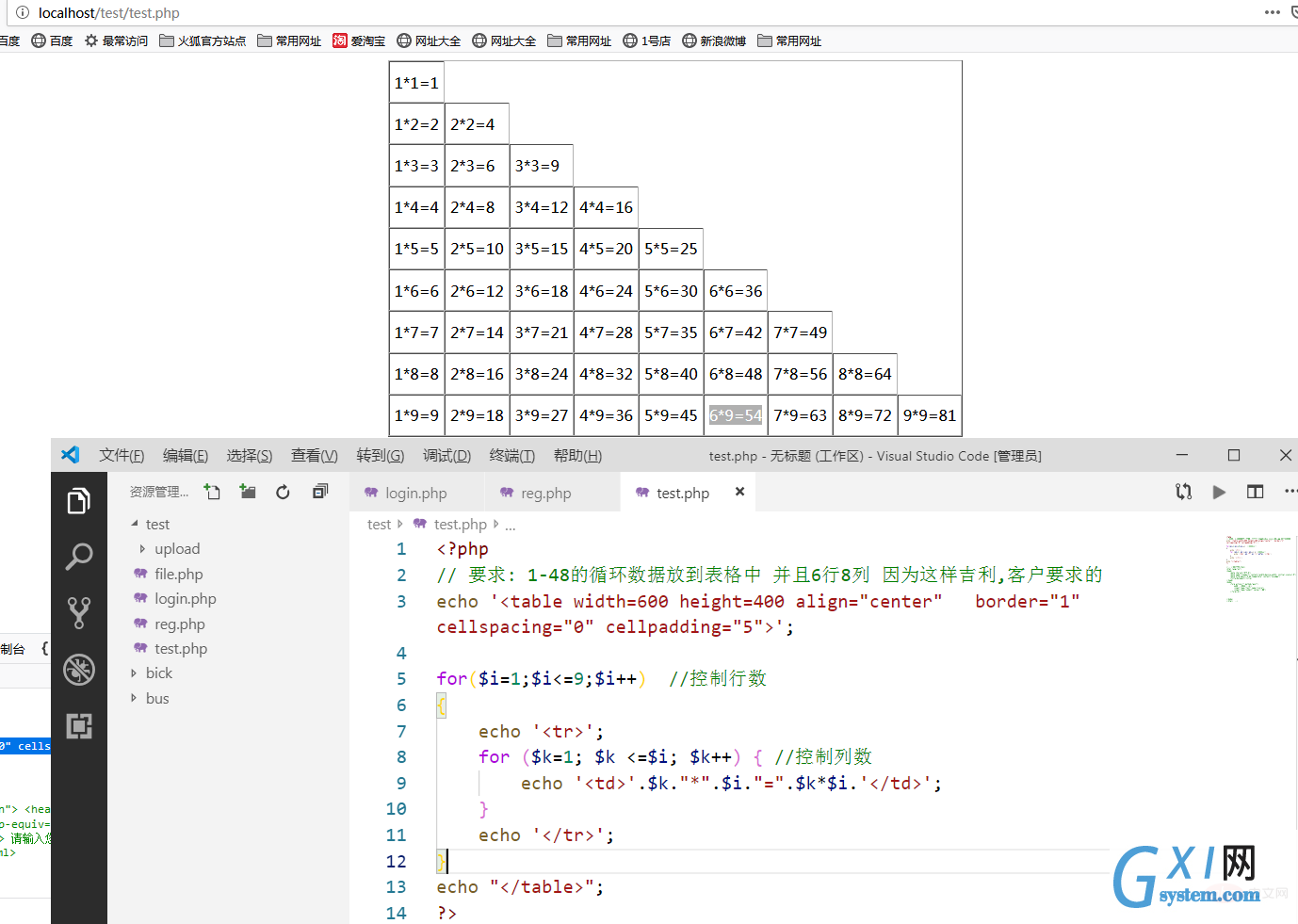The image size is (1298, 924).
Task: Open the 转到(G) menu
Action: (x=380, y=455)
